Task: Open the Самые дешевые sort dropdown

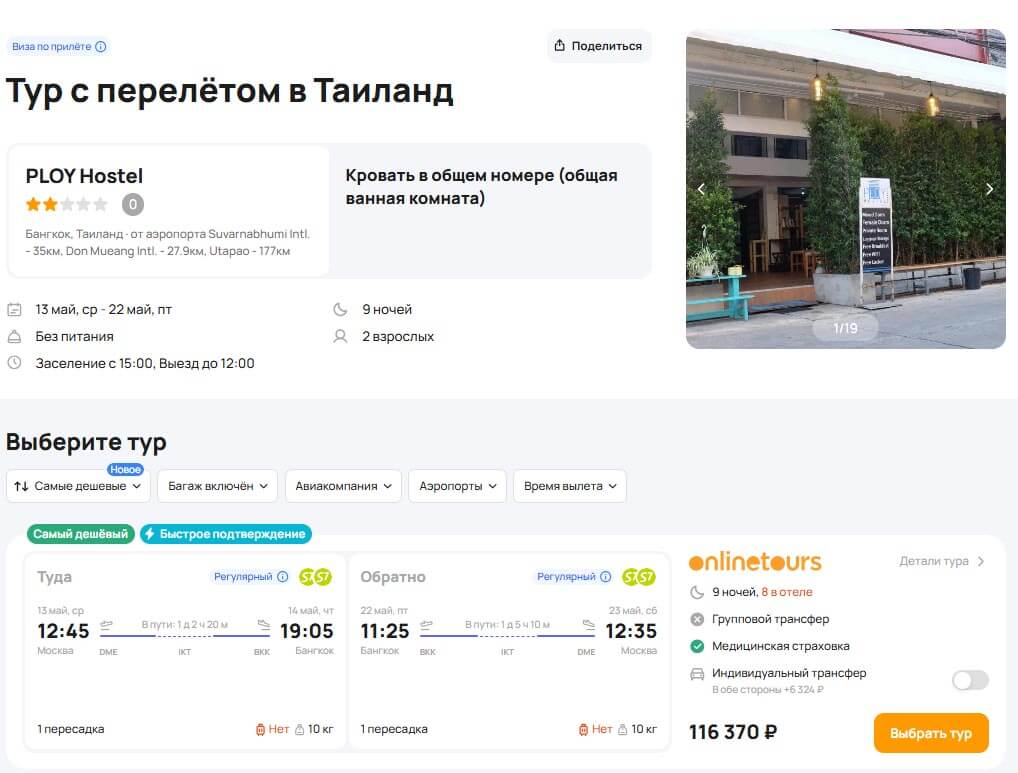Action: coord(79,486)
